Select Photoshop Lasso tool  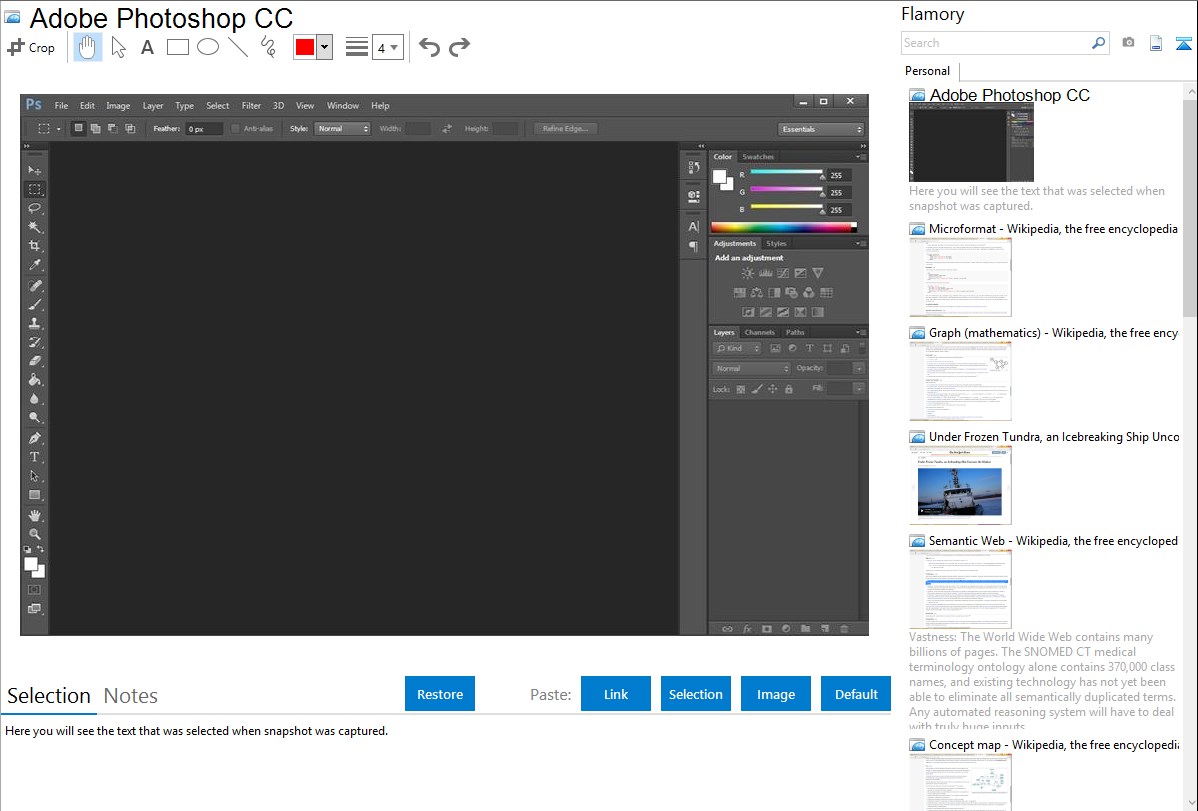coord(34,208)
